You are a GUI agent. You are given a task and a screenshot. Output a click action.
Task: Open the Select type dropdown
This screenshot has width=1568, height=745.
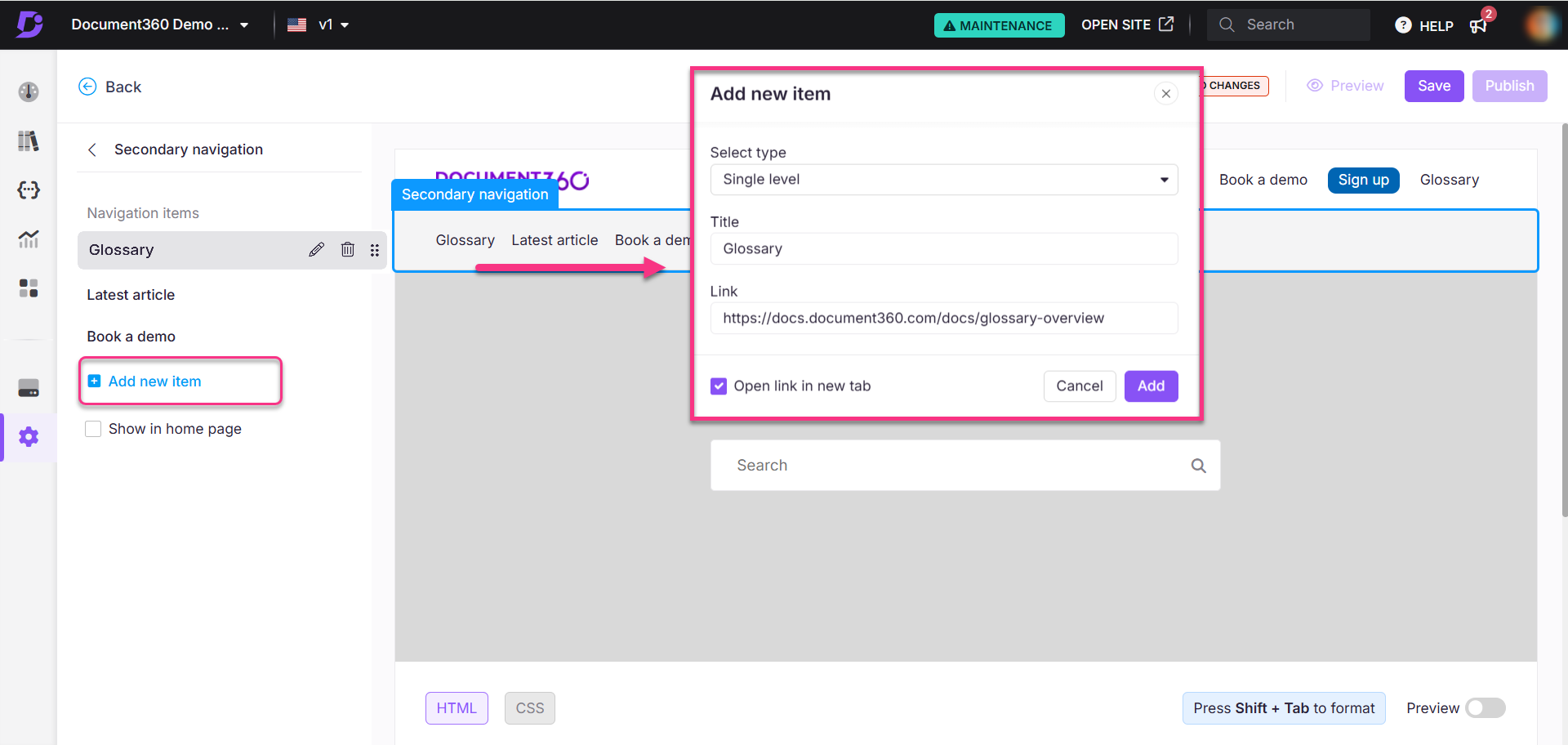click(x=944, y=180)
